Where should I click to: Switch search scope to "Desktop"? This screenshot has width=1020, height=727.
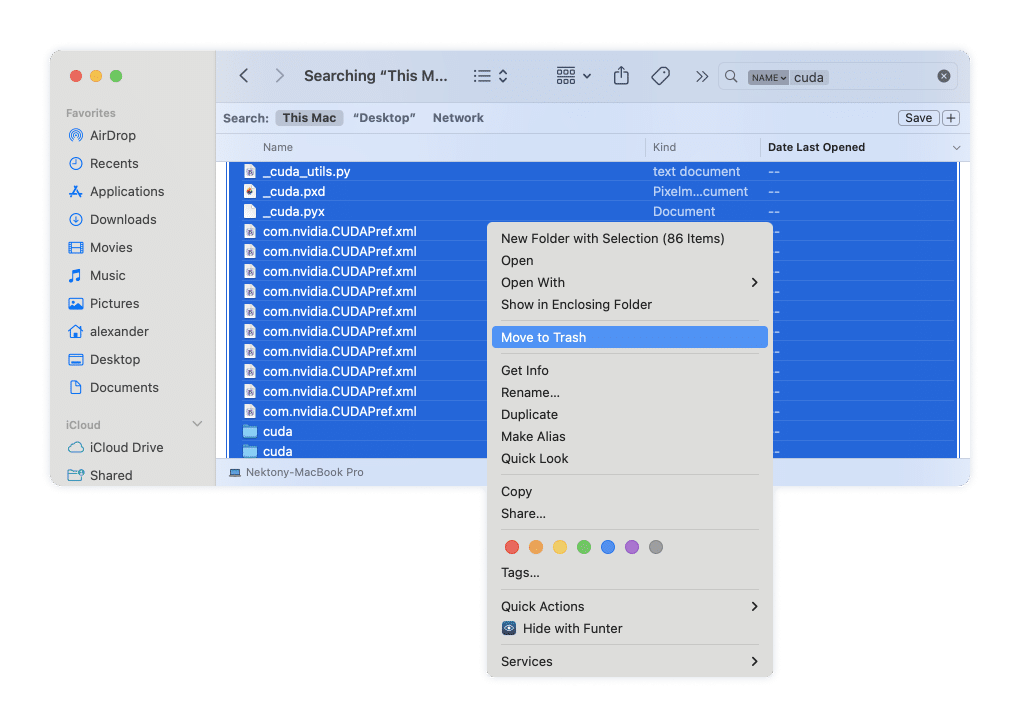point(384,118)
